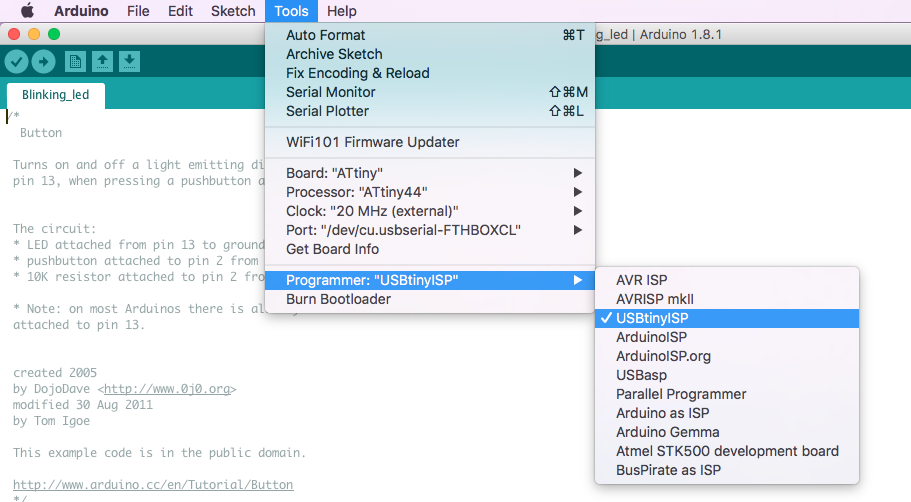
Task: Select AVRISP mkII programmer
Action: tap(727, 299)
